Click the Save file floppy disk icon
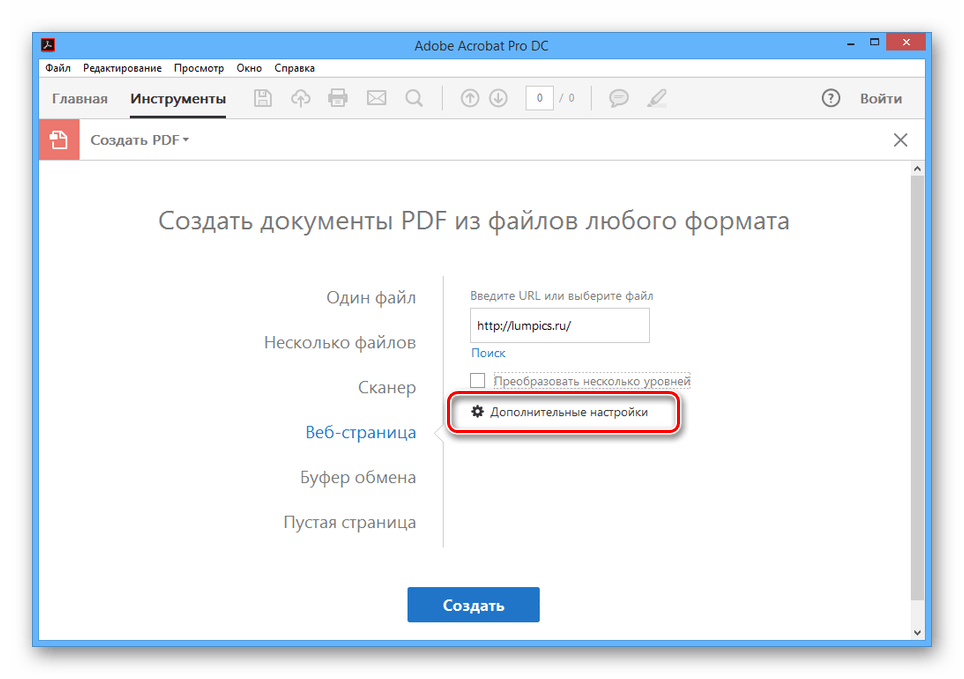The height and width of the screenshot is (679, 964). point(263,98)
